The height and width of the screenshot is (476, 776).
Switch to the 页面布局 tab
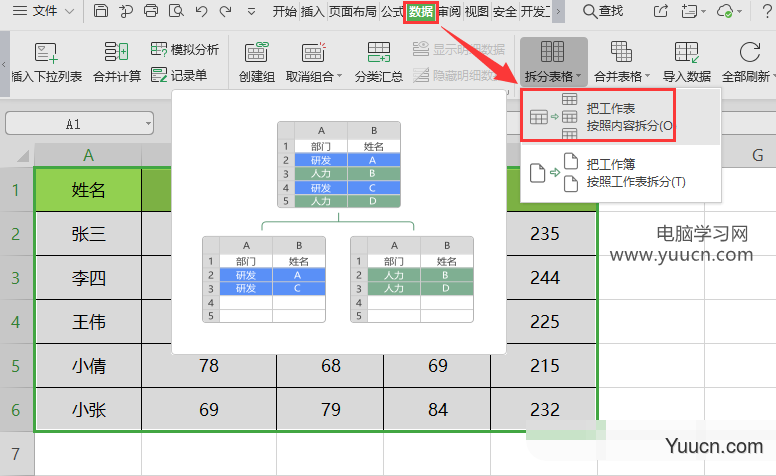[352, 11]
